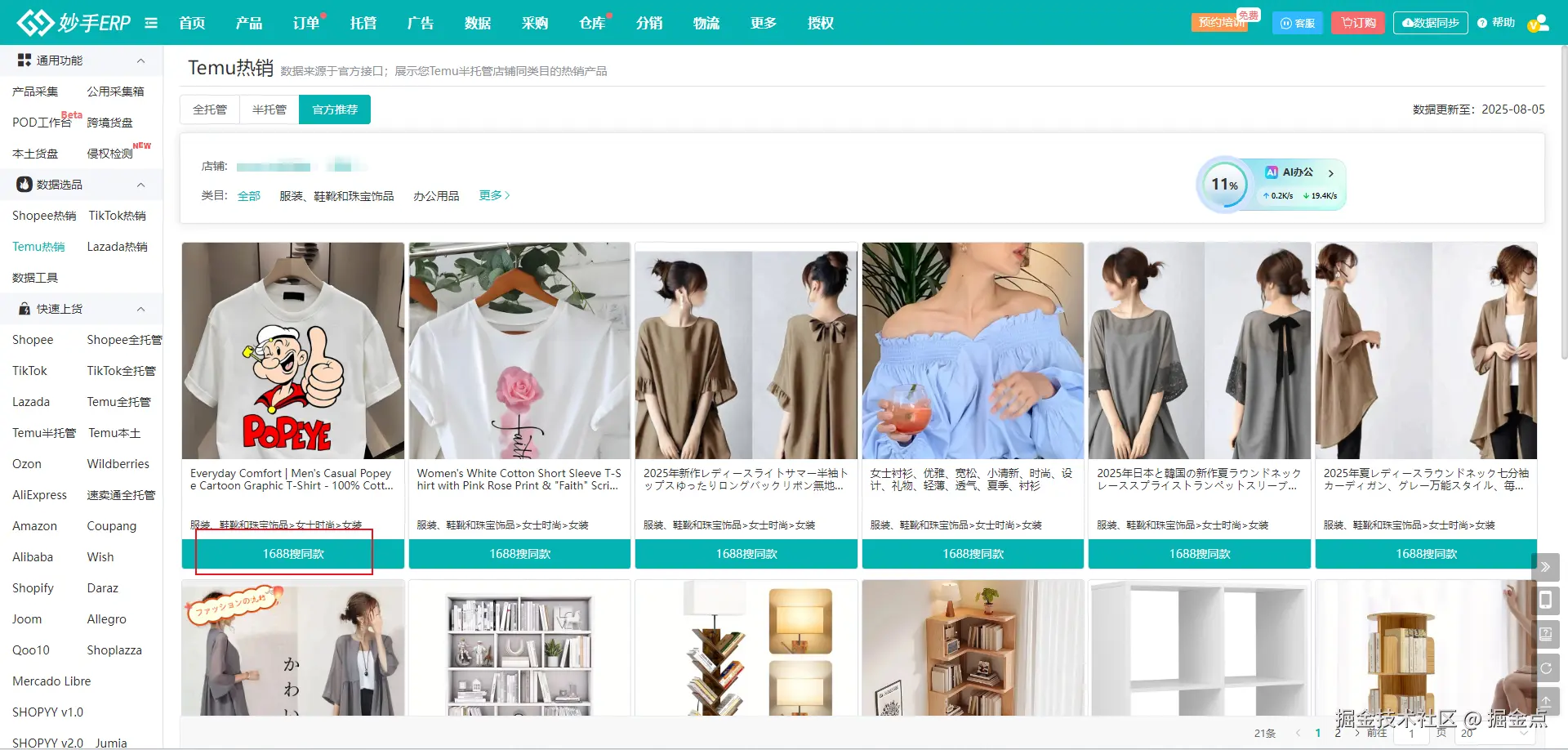
Task: Click the mobile phone icon in floating toolbar
Action: coord(1545,600)
